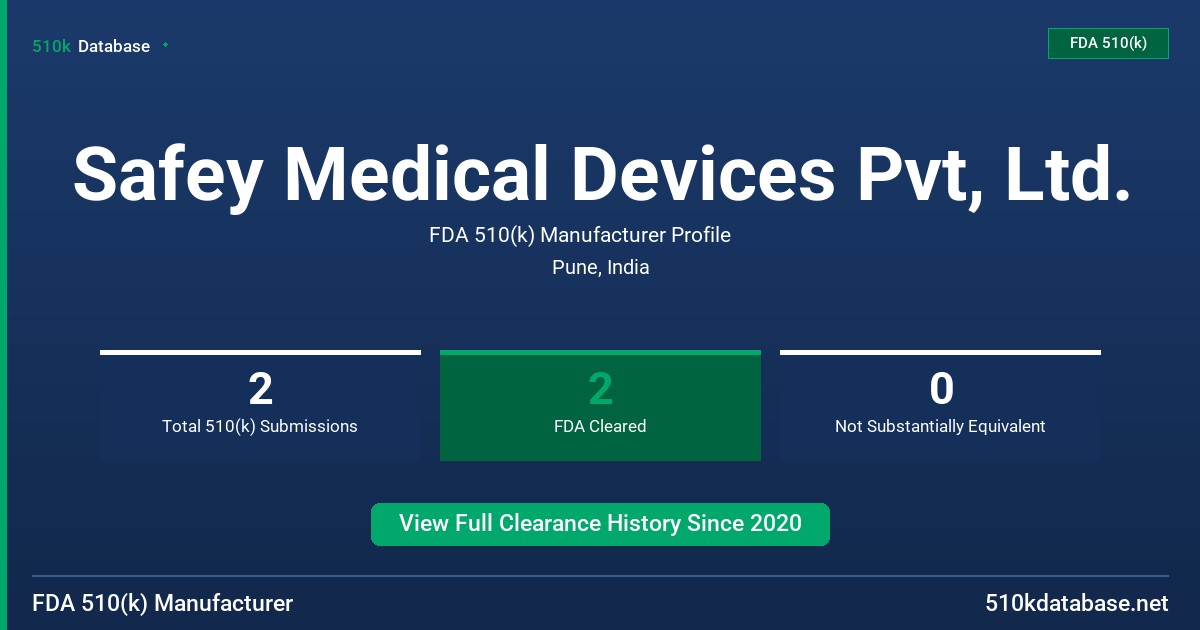Open the FDA Cleared stat card
This screenshot has width=1200, height=630.
click(x=600, y=405)
